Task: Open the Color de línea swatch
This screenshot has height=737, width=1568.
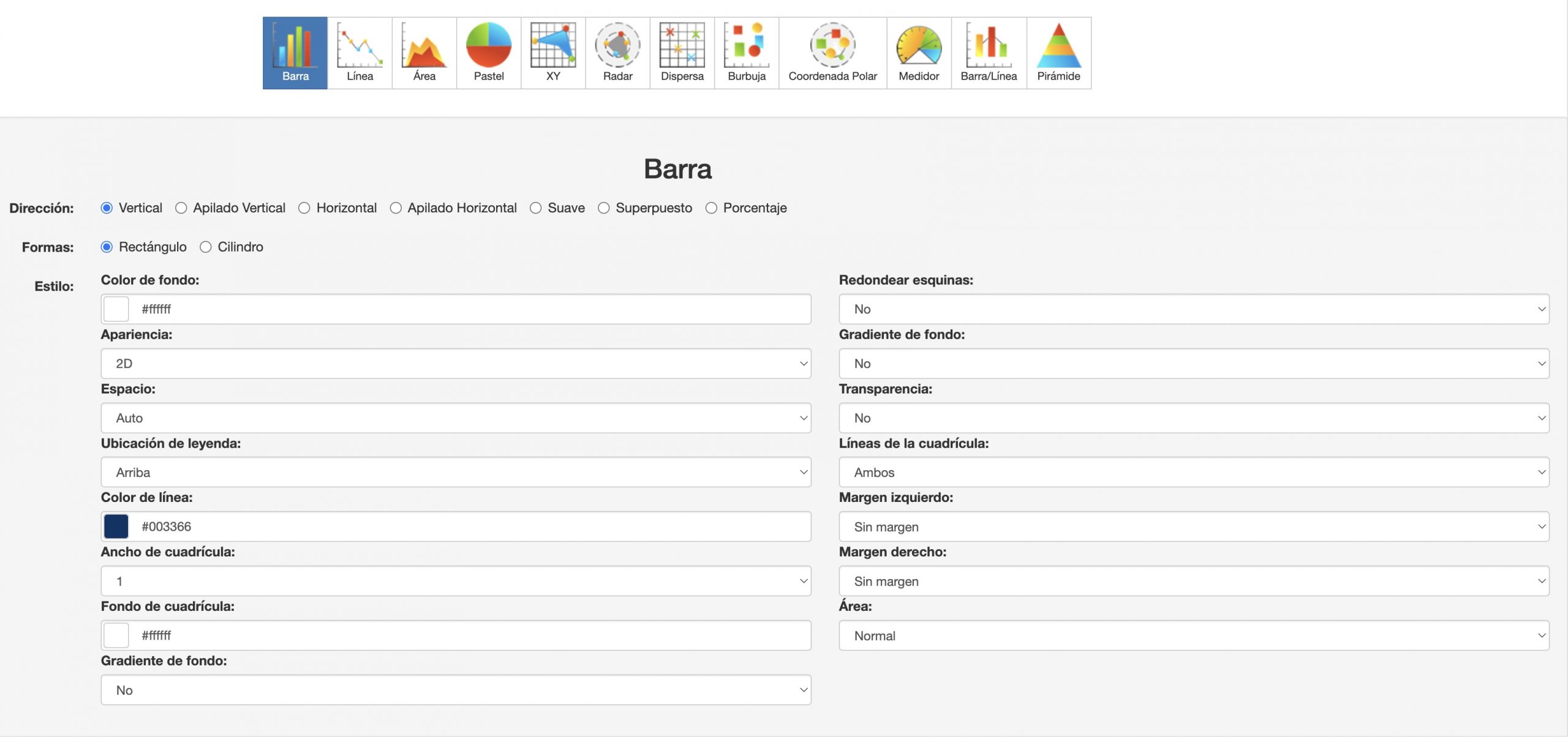Action: click(x=116, y=526)
